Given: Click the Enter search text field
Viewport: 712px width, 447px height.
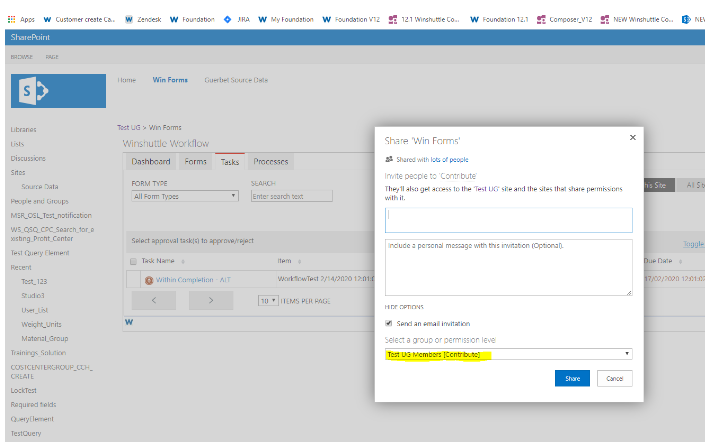Looking at the screenshot, I should [x=292, y=196].
